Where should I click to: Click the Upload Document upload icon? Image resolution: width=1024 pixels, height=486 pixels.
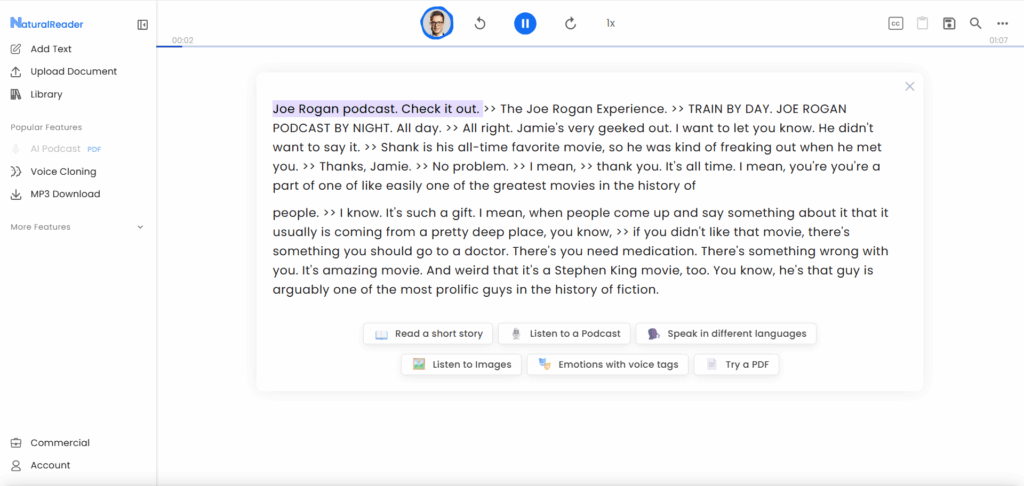point(16,72)
